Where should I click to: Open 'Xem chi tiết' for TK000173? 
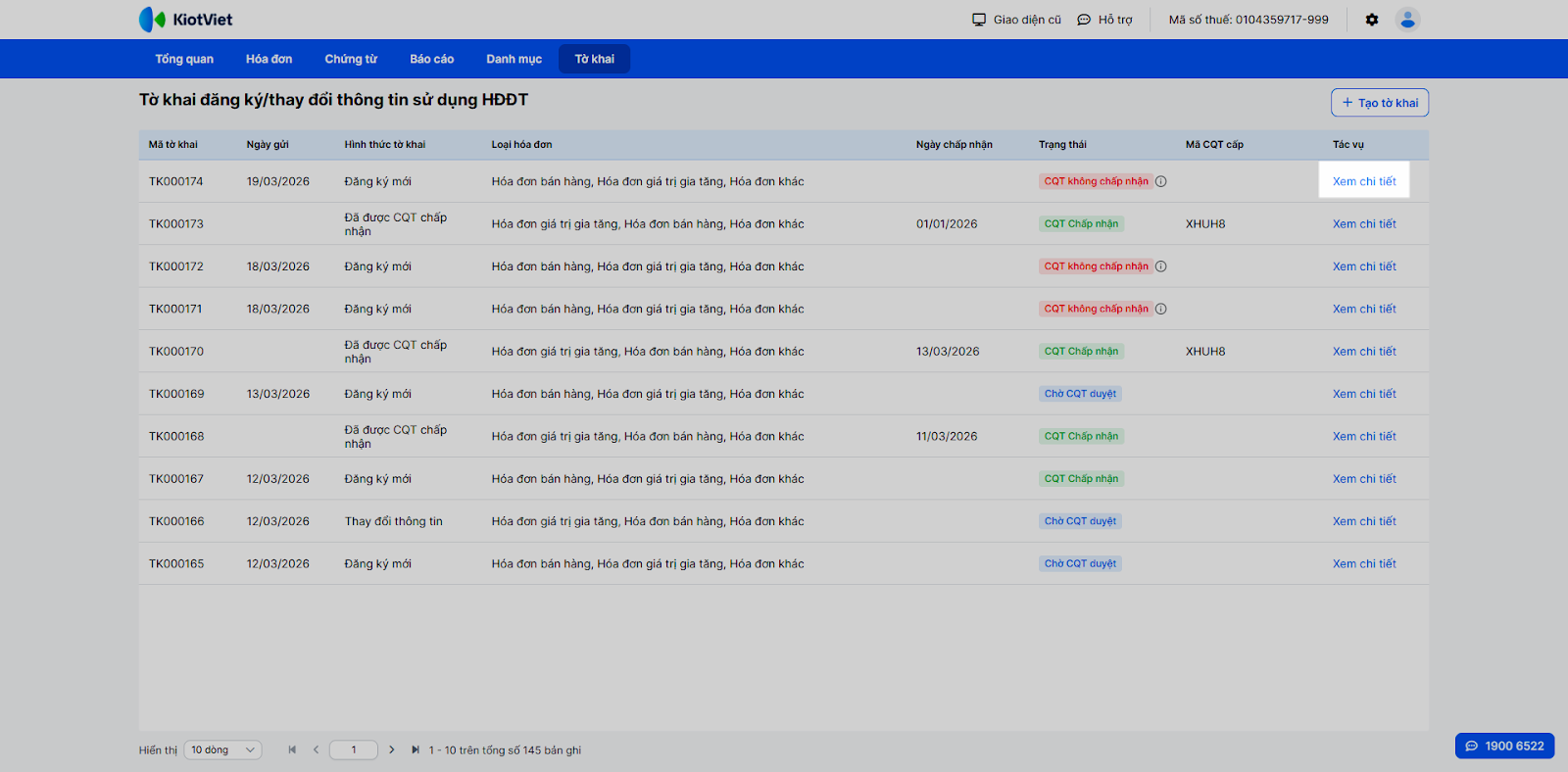[1364, 224]
